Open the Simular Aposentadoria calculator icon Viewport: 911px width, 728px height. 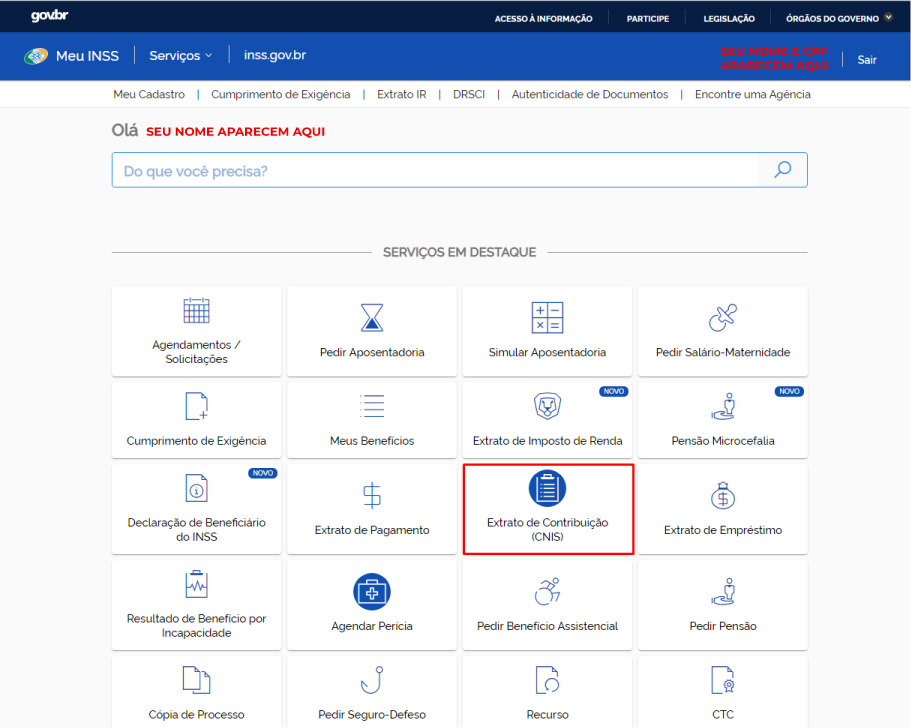[x=547, y=317]
